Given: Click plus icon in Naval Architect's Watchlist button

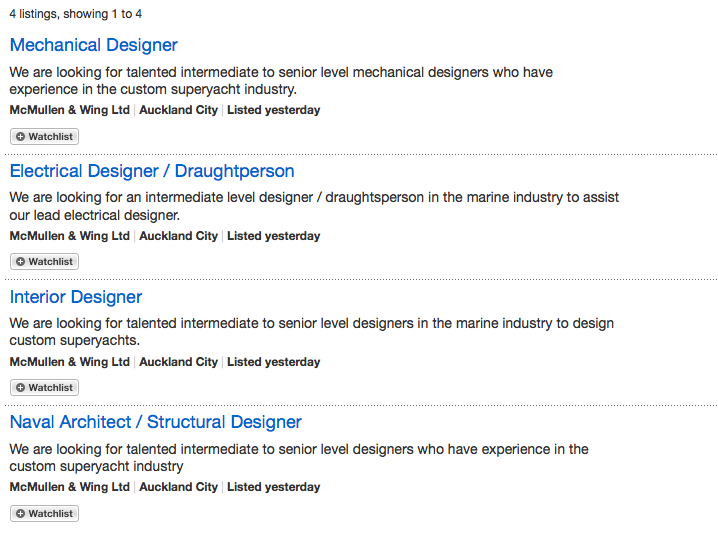Looking at the screenshot, I should pos(21,513).
